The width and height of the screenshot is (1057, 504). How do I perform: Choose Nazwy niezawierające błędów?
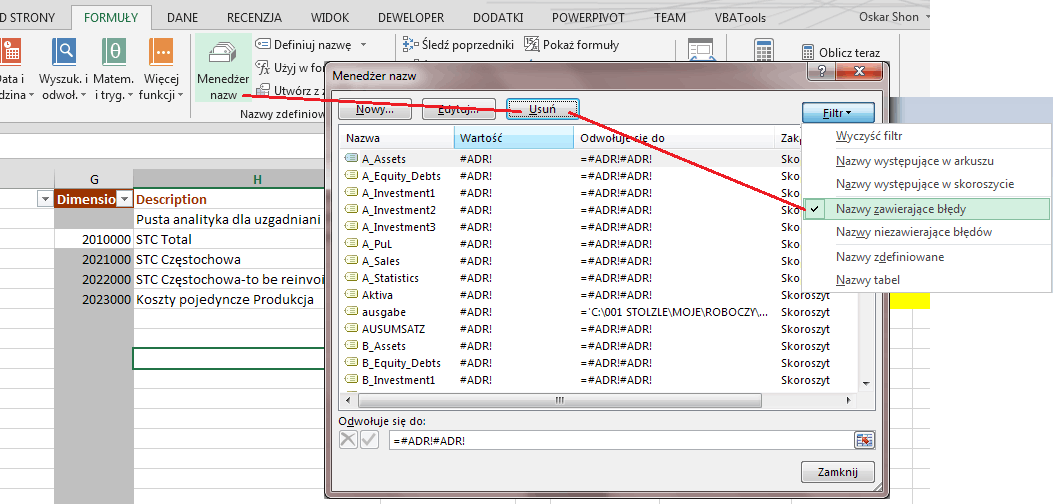[x=926, y=232]
